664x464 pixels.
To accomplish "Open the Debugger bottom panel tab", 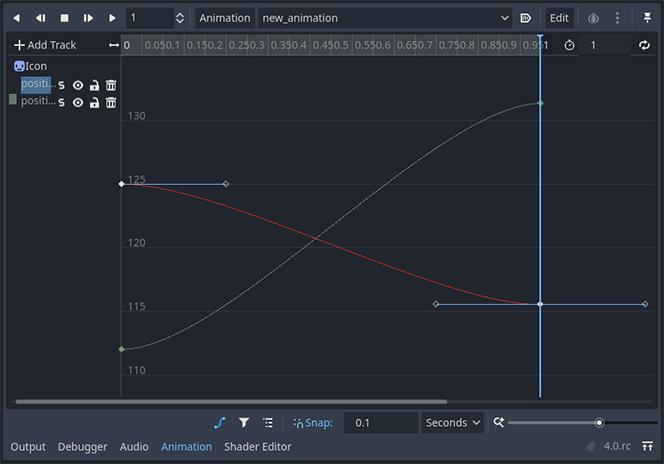I will 83,447.
